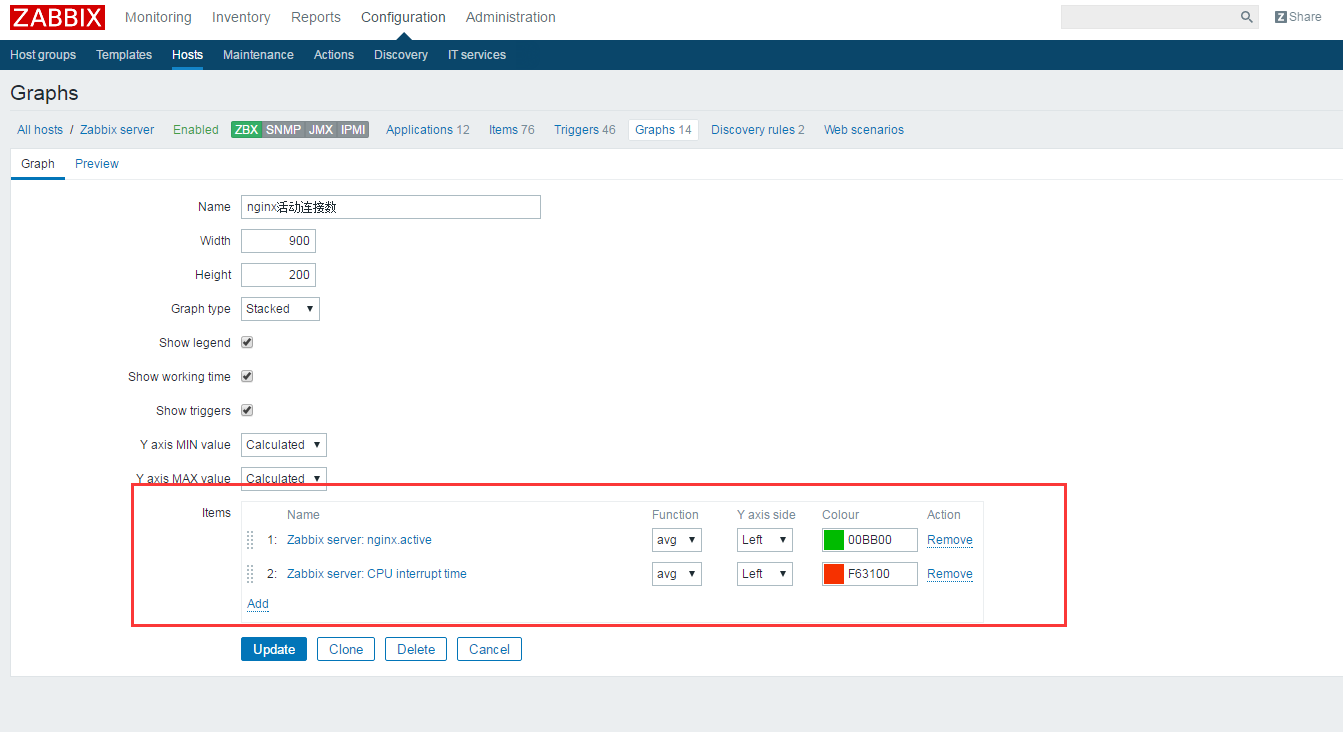Open the Administration menu
This screenshot has width=1343, height=732.
point(511,17)
